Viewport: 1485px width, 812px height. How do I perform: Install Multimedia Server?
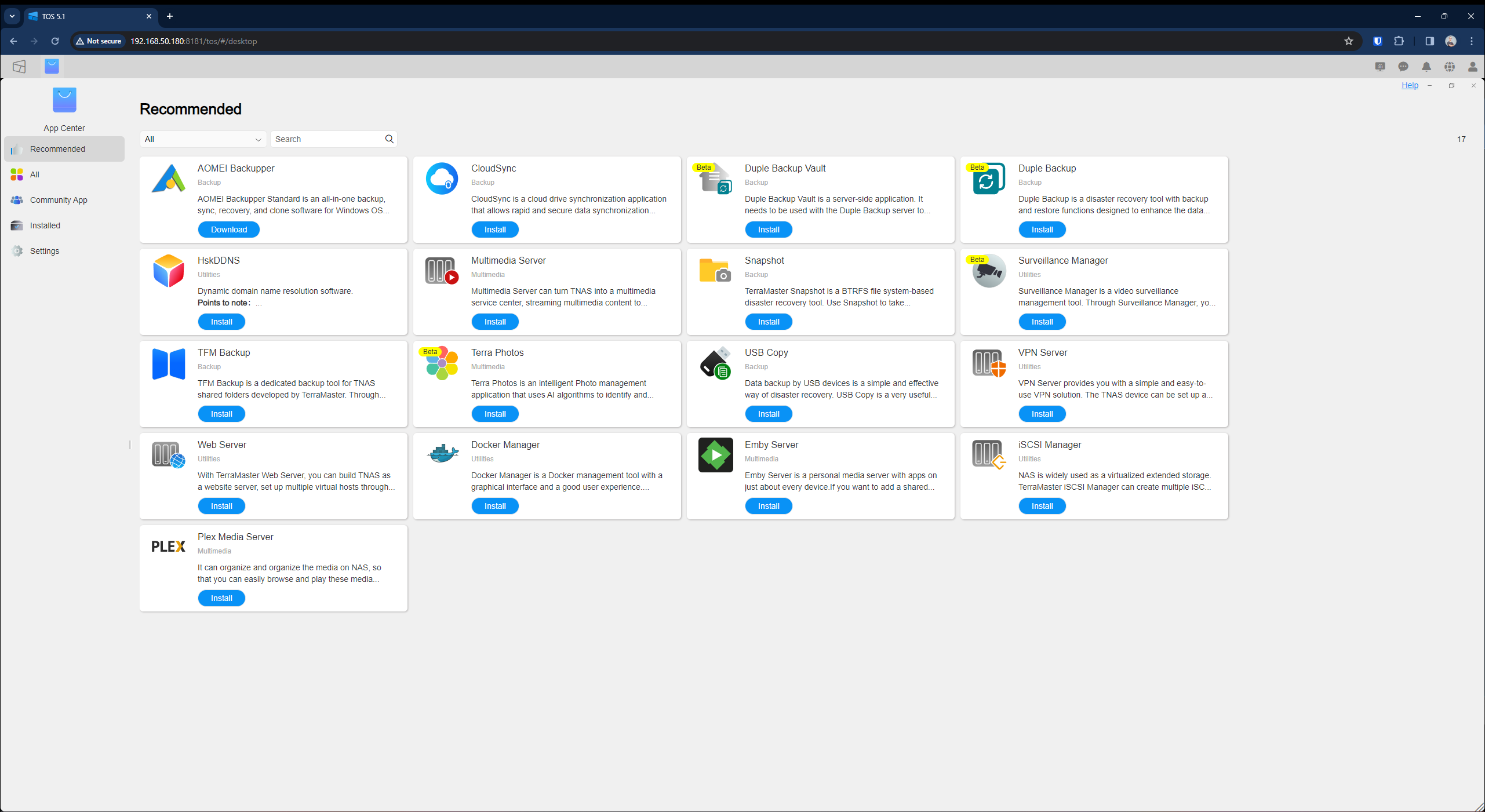[x=495, y=322]
